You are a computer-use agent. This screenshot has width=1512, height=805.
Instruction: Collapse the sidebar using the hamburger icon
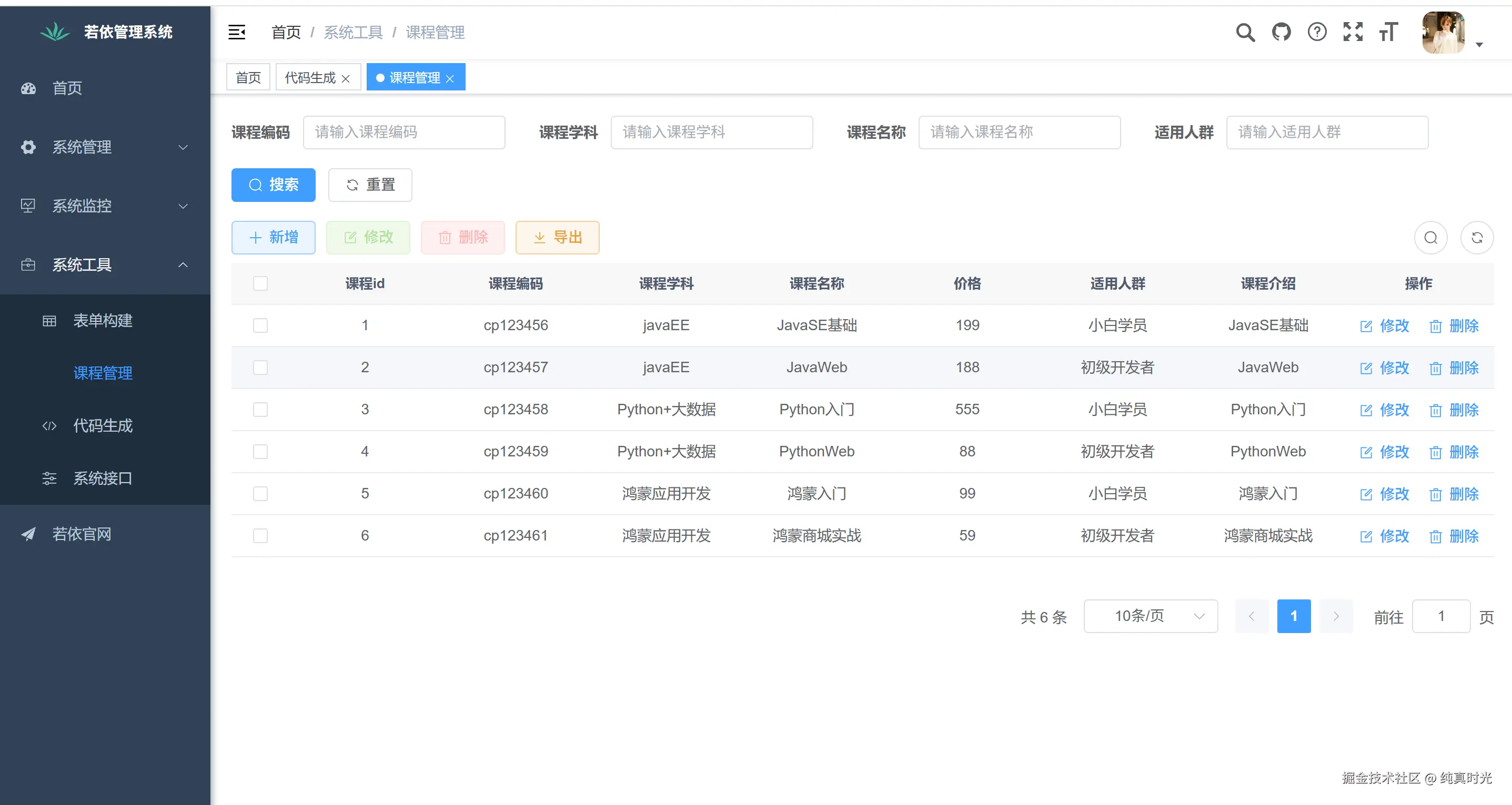(237, 32)
